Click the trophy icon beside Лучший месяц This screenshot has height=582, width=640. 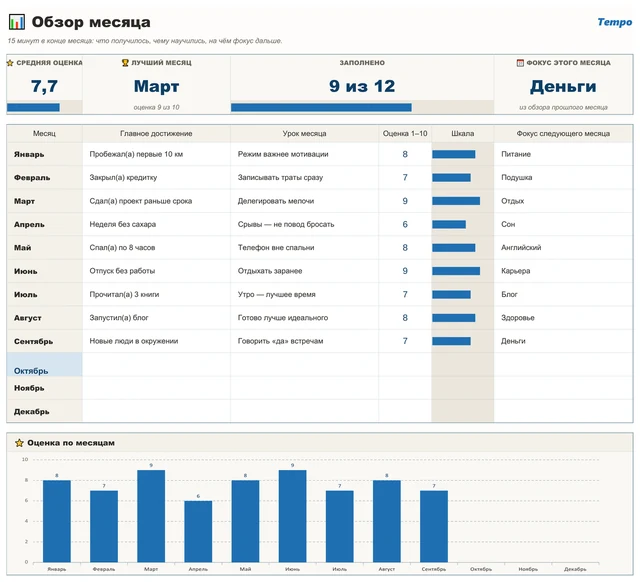125,62
